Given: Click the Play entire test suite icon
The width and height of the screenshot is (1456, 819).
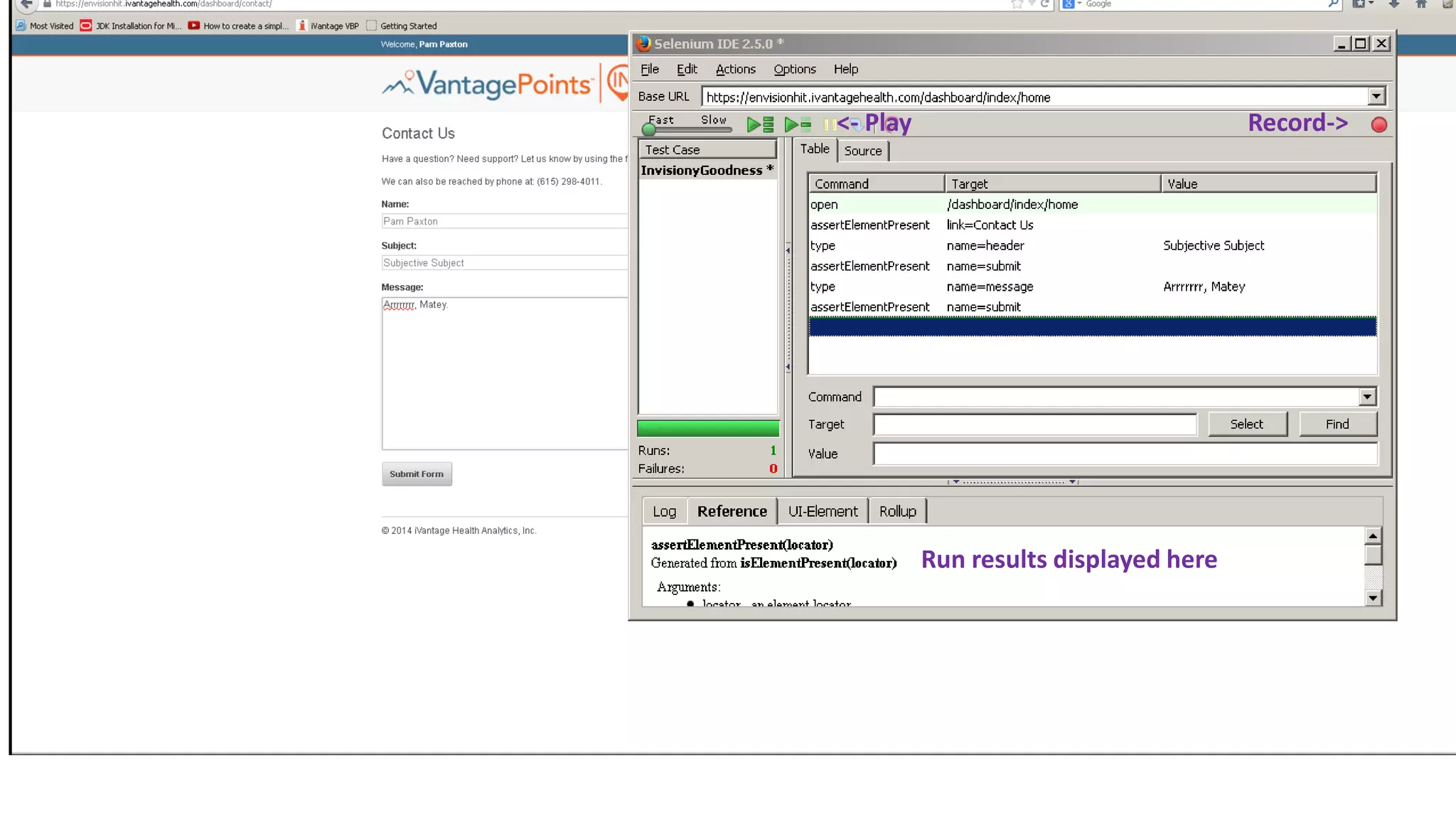Looking at the screenshot, I should [x=760, y=125].
